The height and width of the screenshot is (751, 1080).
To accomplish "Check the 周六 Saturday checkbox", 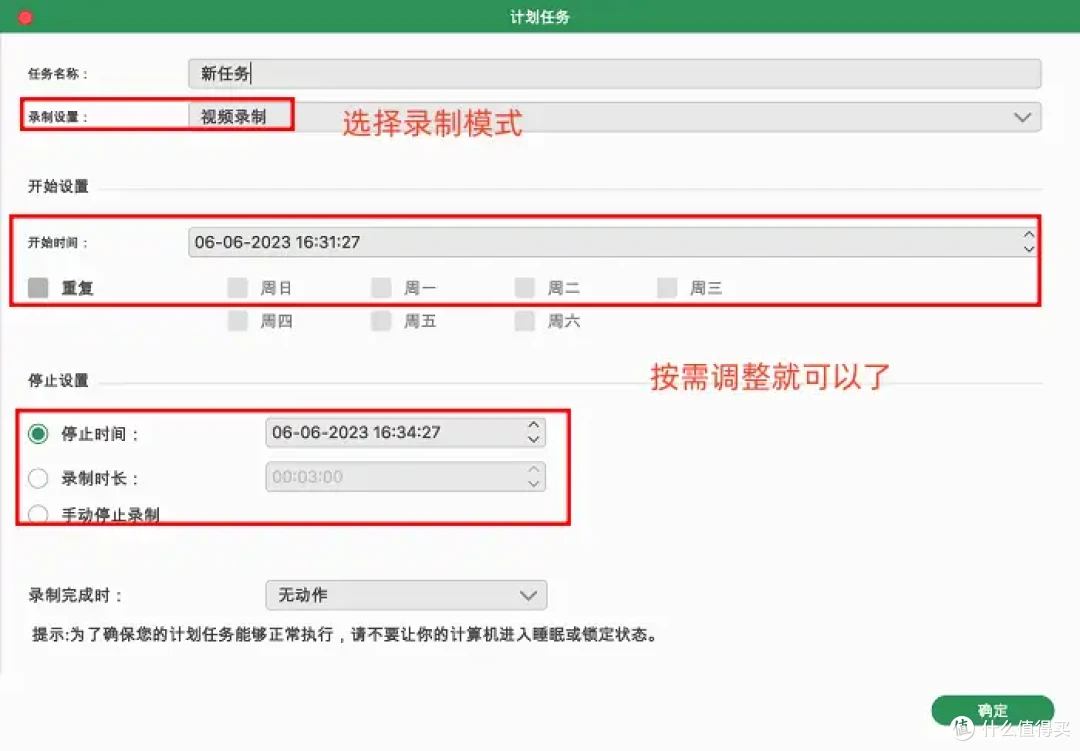I will point(525,321).
